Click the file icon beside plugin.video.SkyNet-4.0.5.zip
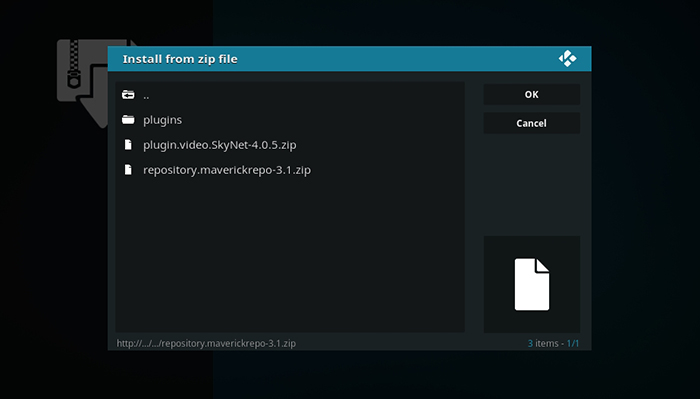The image size is (700, 399). pos(128,145)
